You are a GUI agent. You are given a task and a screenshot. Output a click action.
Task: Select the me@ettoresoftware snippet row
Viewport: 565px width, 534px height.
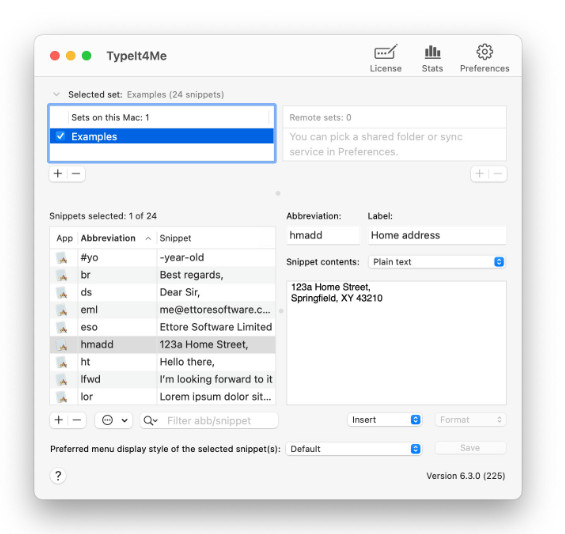coord(163,310)
